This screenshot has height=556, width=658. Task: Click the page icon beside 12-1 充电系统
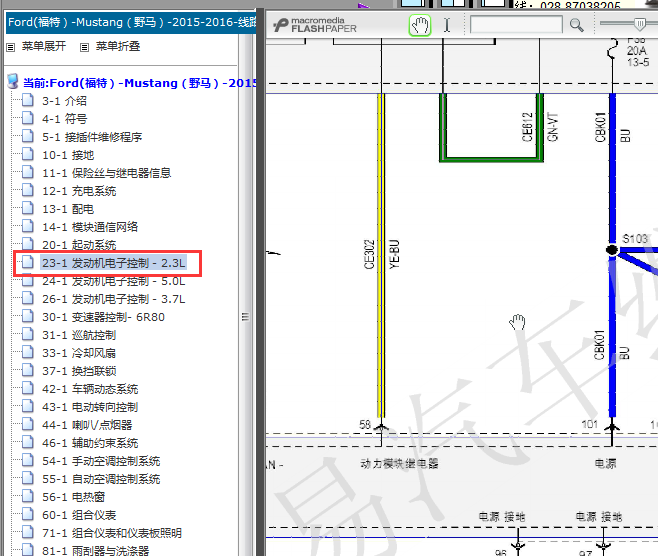28,190
